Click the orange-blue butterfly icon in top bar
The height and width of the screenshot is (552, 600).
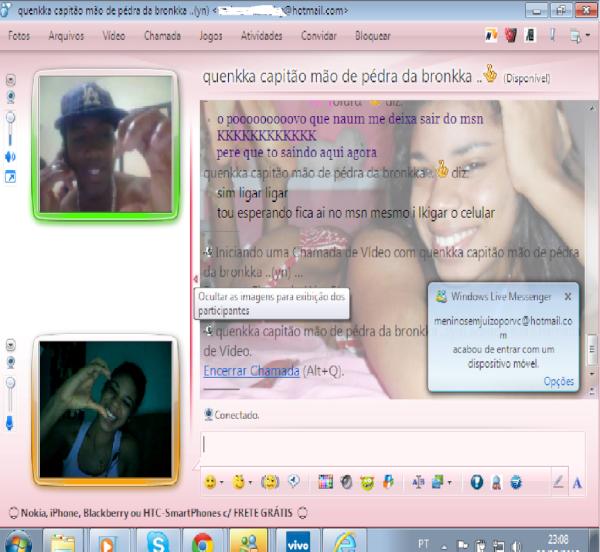pyautogui.click(x=491, y=35)
